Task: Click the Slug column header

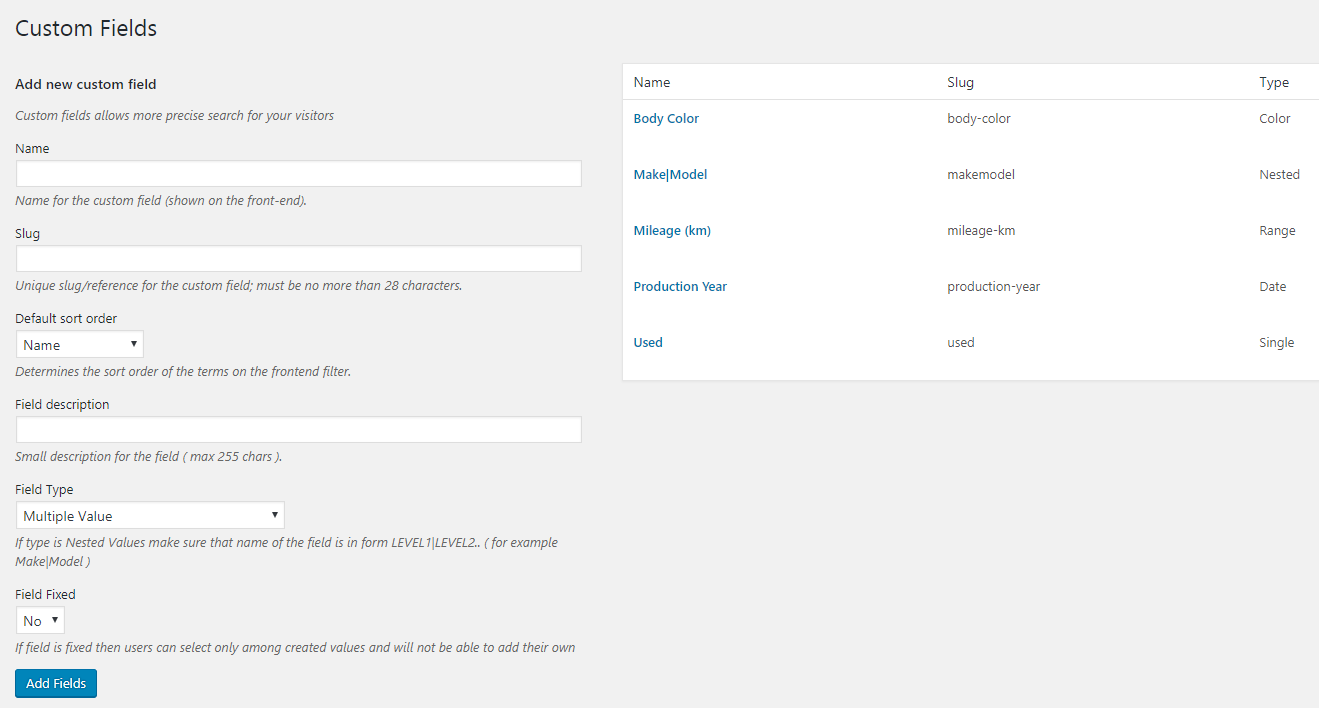Action: (x=960, y=83)
